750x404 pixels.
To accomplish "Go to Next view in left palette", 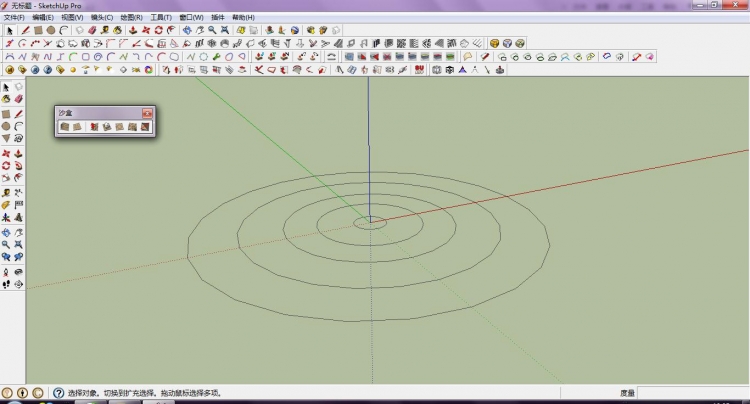I will 18,257.
